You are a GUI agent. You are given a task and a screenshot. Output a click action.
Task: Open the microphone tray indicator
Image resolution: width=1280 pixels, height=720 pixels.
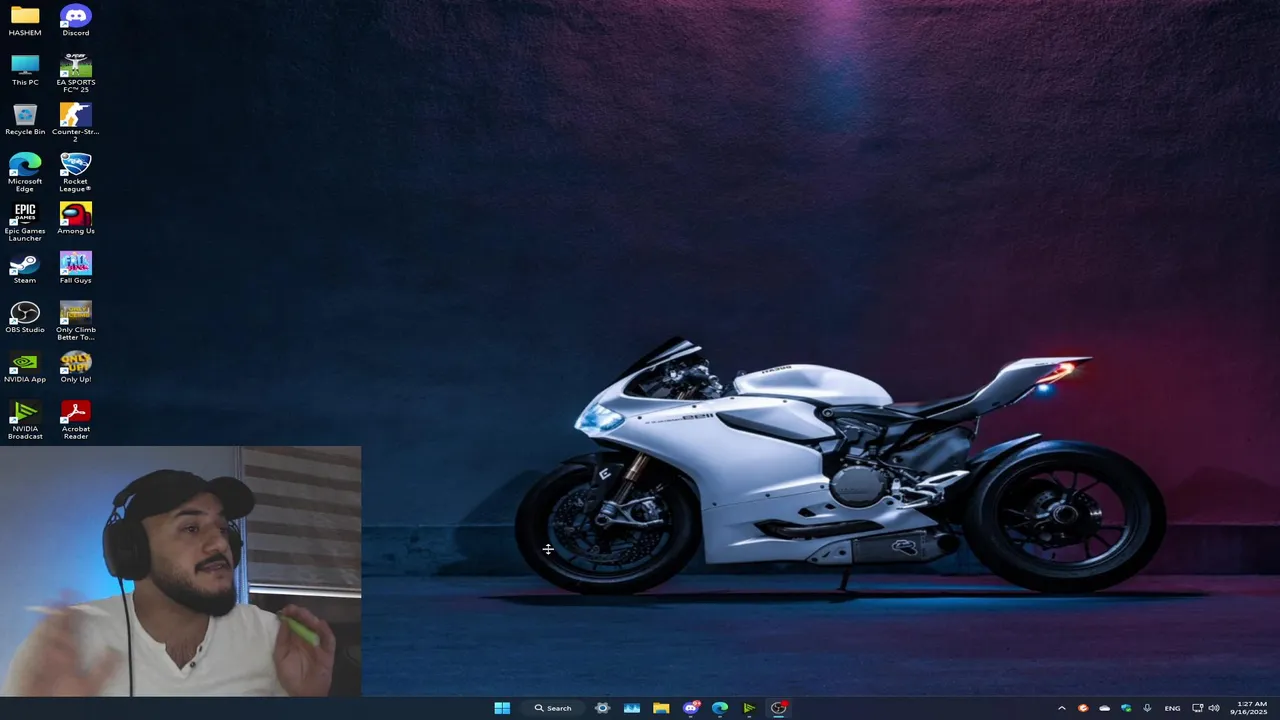pyautogui.click(x=1147, y=708)
